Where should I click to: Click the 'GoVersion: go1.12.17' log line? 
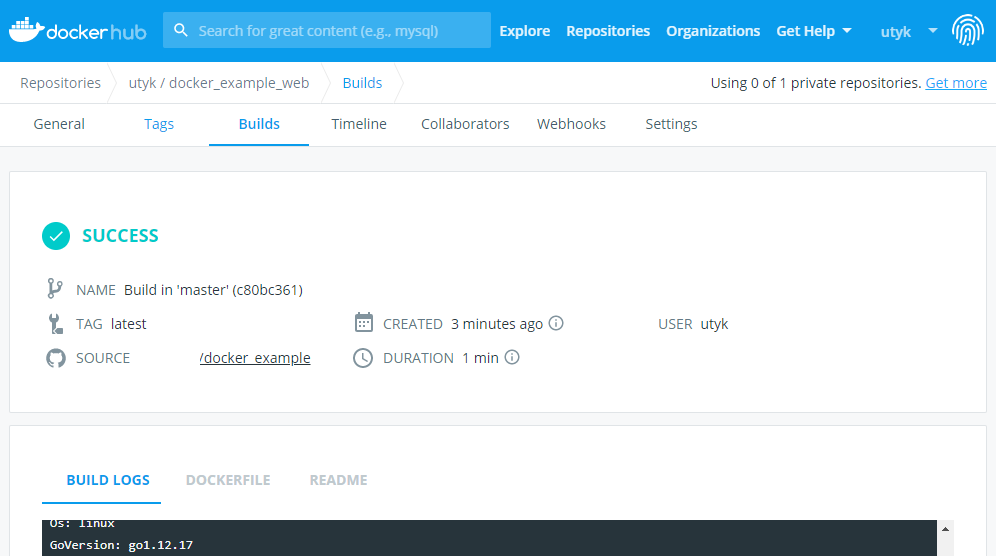pos(121,545)
